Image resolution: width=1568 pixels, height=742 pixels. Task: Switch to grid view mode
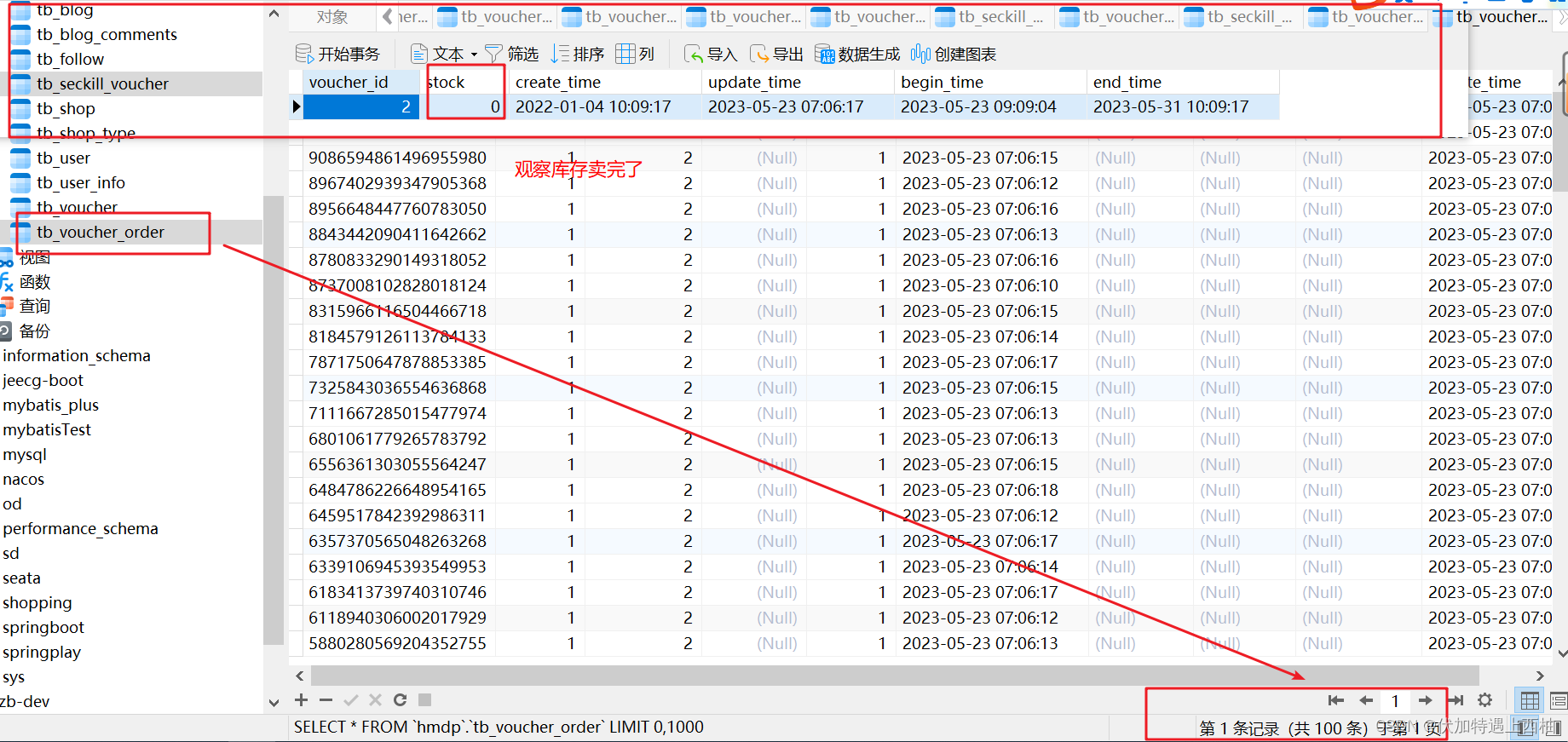tap(1530, 701)
